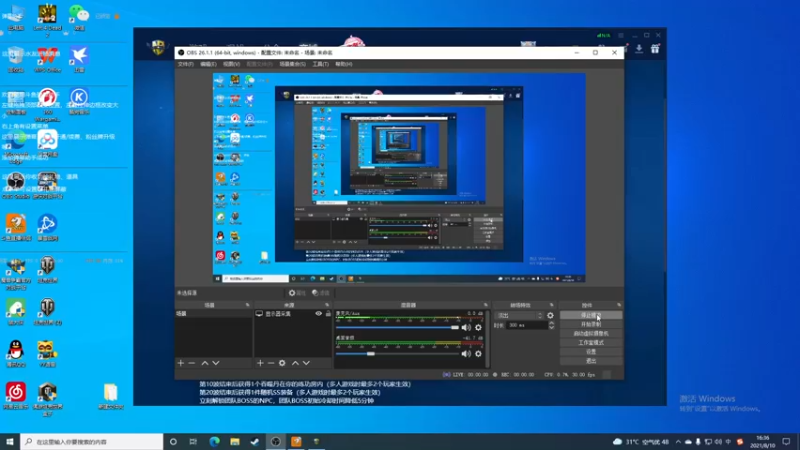Move scene up in Scenes panel
The image size is (800, 450).
coord(205,363)
